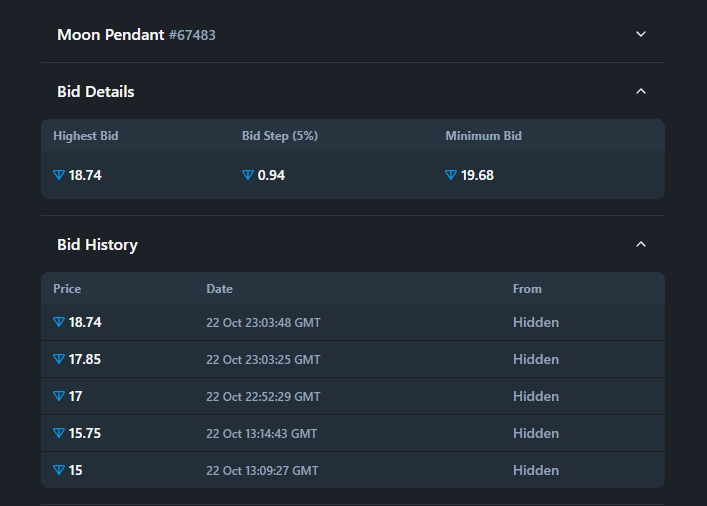Screen dimensions: 707x506
Task: Click the TON icon beside Minimum Bid 19.68
Action: pyautogui.click(x=451, y=175)
